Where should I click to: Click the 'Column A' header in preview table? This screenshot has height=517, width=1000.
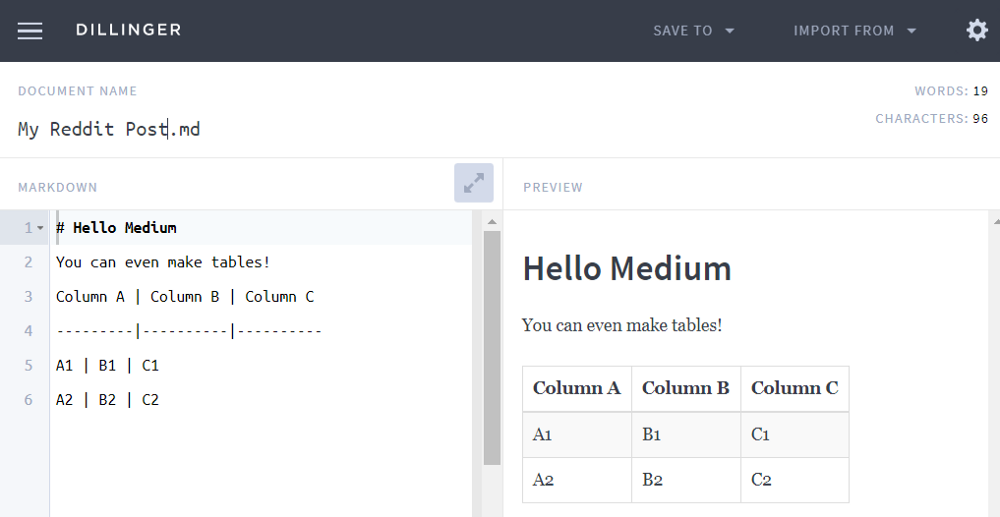576,388
